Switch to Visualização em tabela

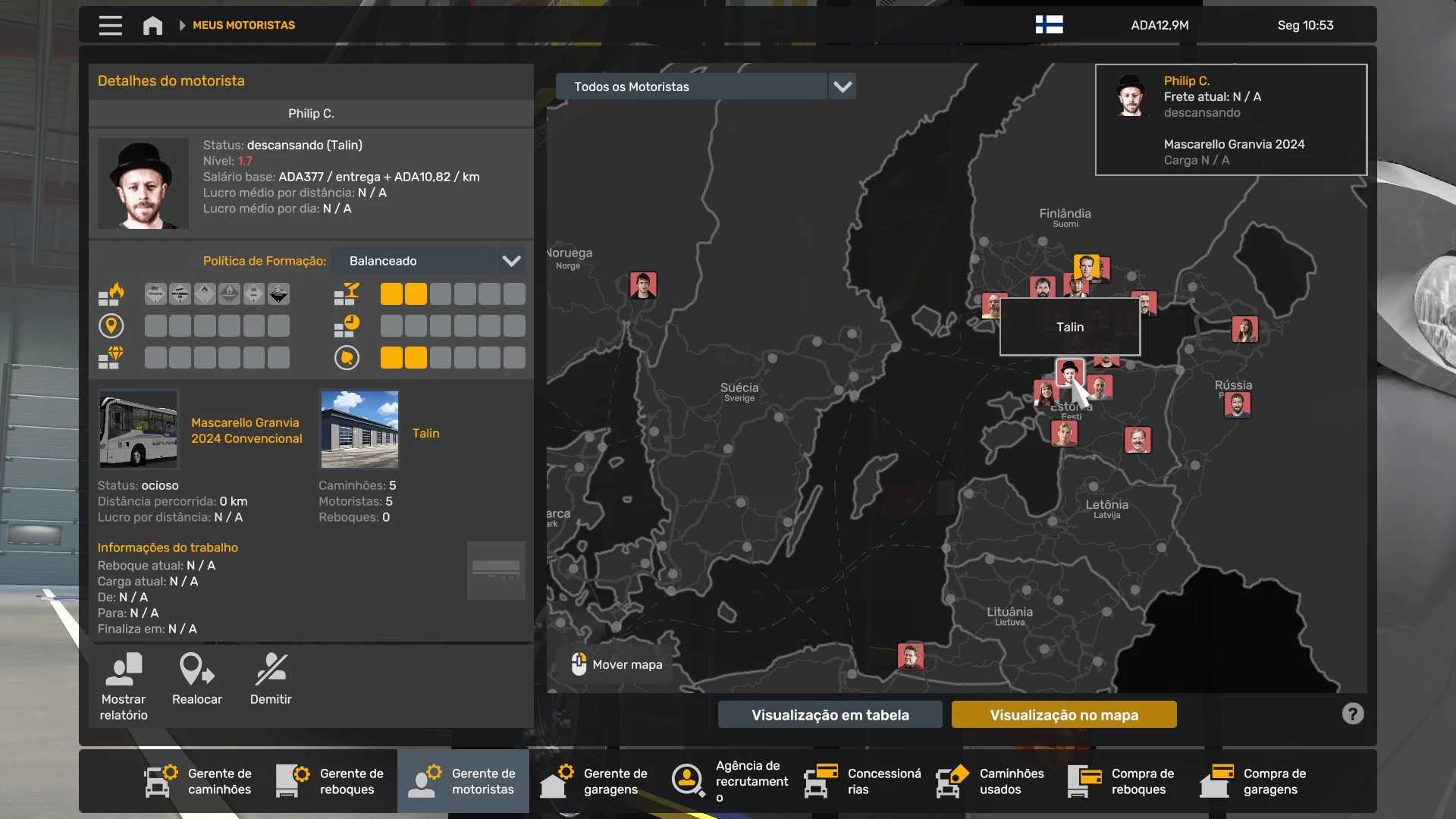[830, 714]
